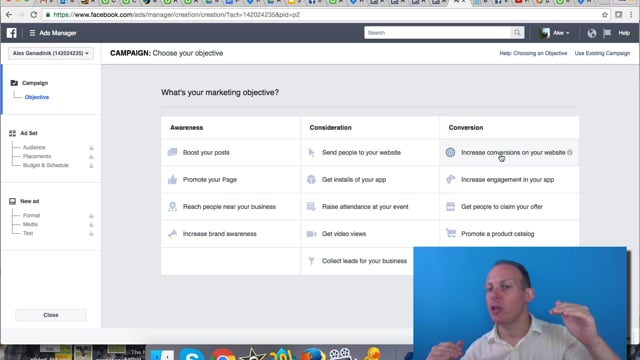The height and width of the screenshot is (360, 640).
Task: Click the Campaign heading in sidebar
Action: [x=35, y=83]
